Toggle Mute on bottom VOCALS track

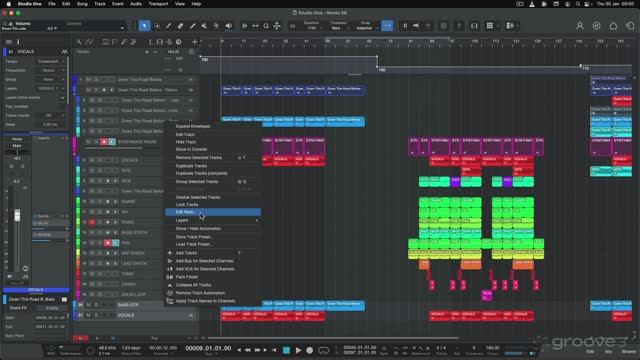point(89,315)
